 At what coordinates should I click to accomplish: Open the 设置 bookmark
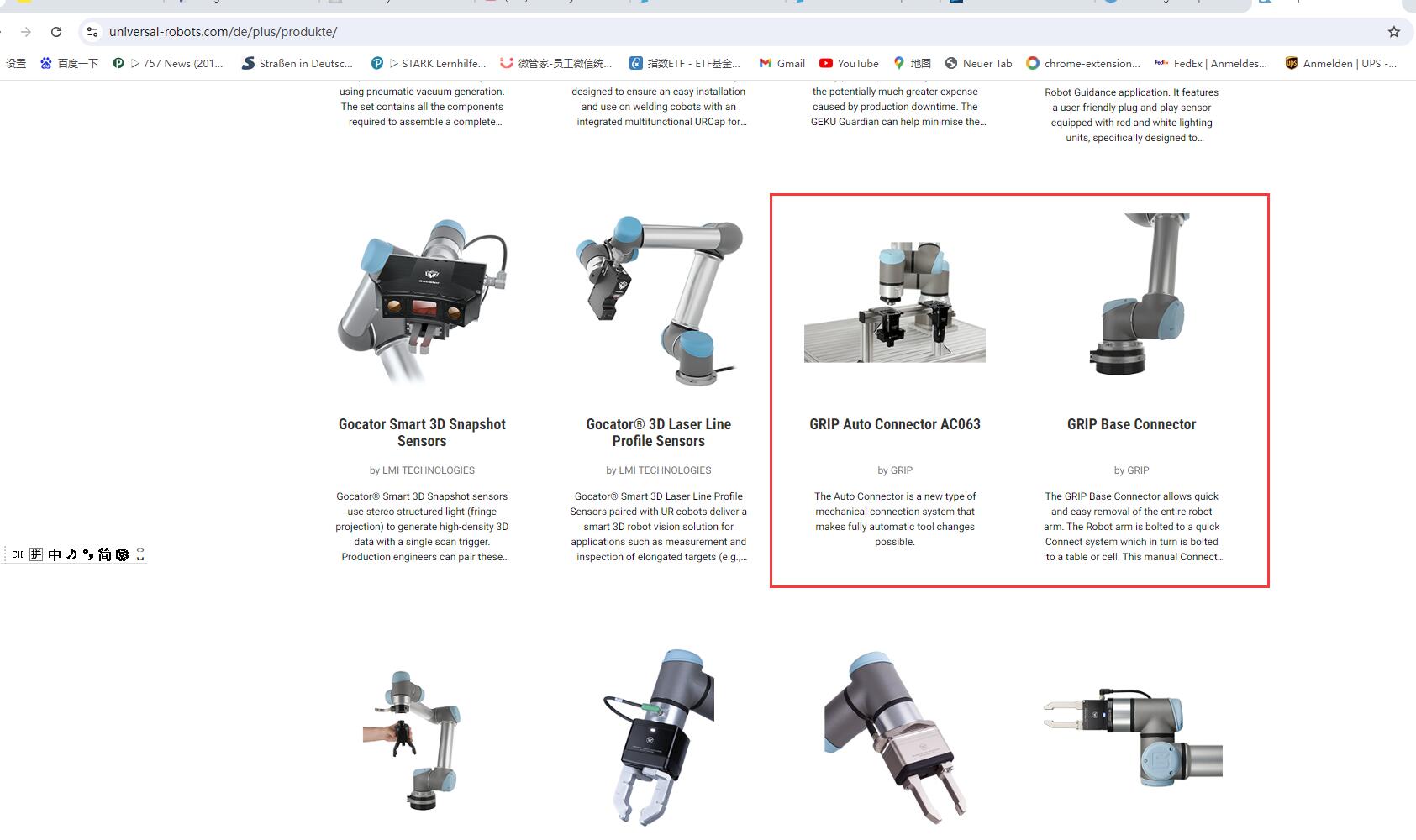(16, 63)
